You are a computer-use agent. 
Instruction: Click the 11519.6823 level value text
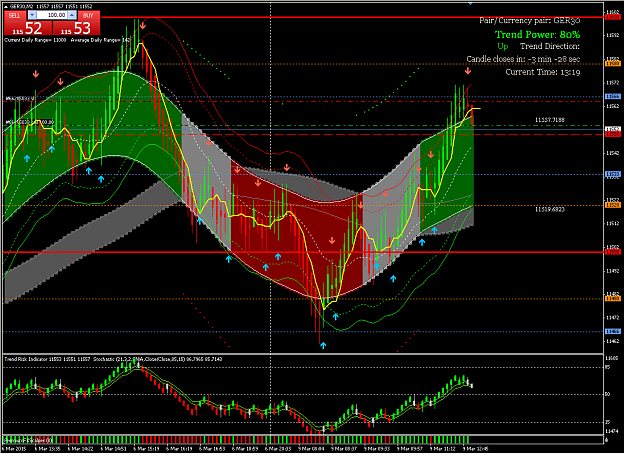[550, 209]
